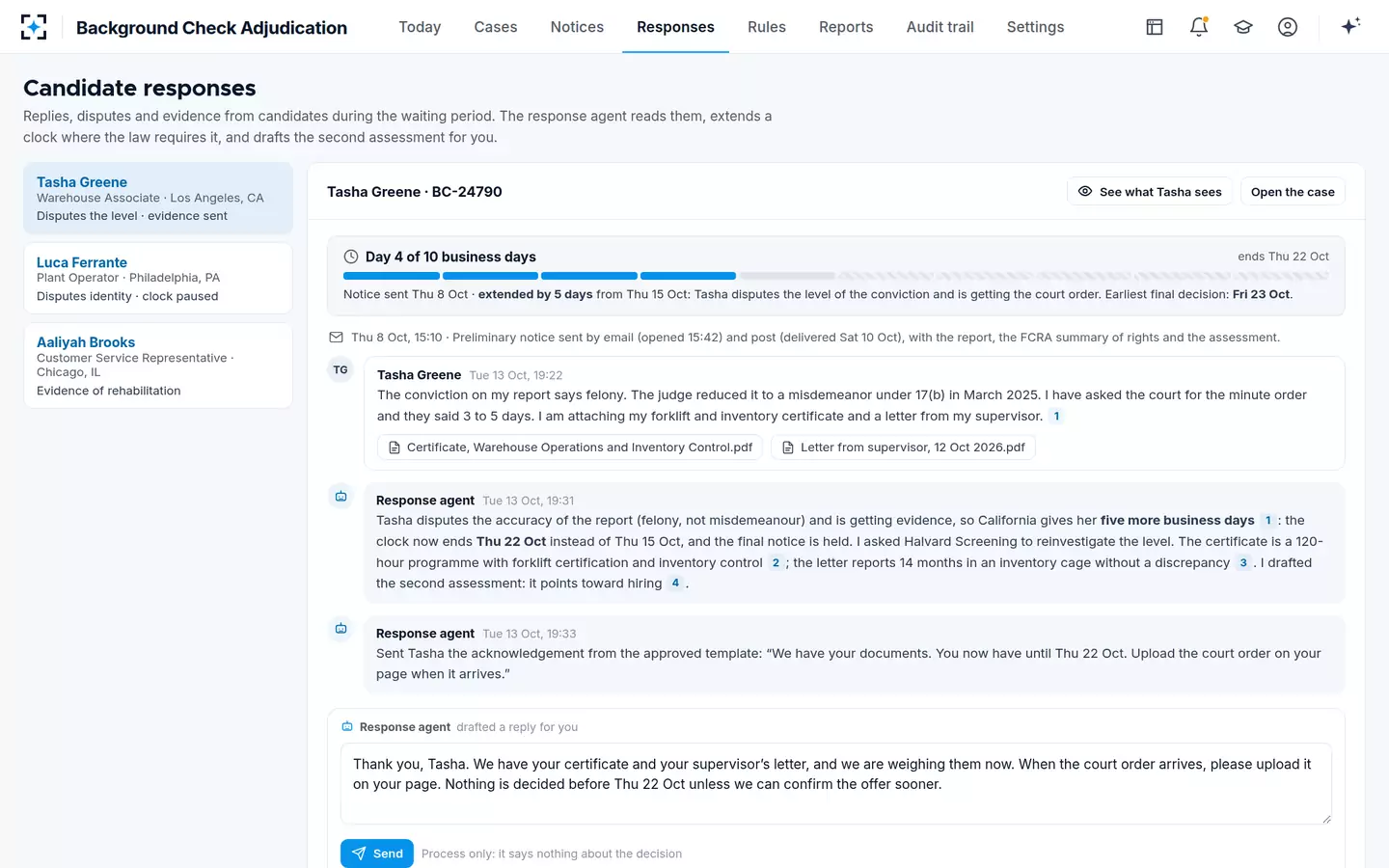Click citation 1 in Tasha Greene's message
The image size is (1389, 868).
click(1056, 417)
